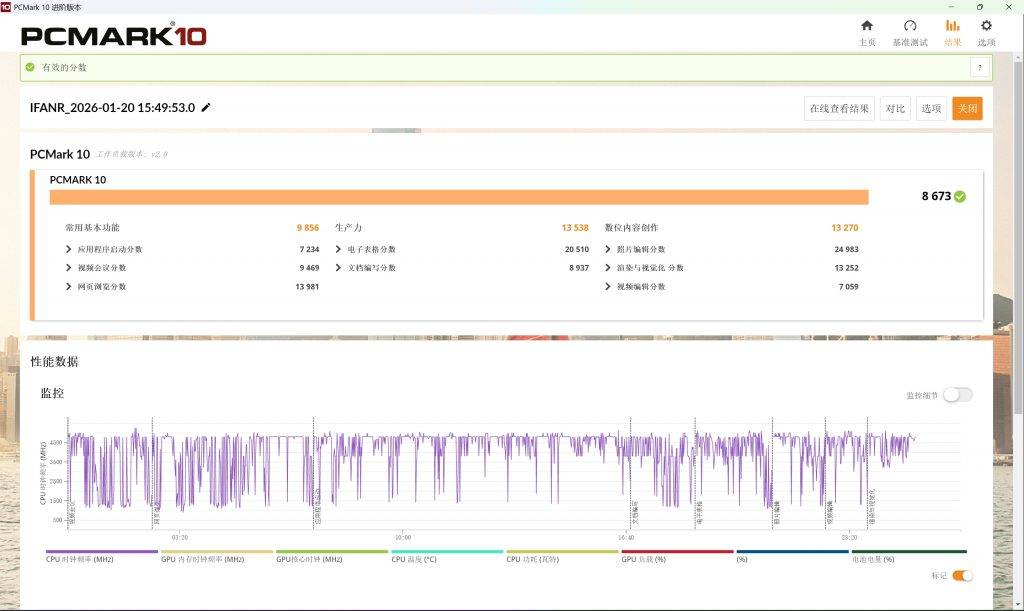Image resolution: width=1024 pixels, height=611 pixels.
Task: Open the 主页 home icon
Action: click(866, 26)
